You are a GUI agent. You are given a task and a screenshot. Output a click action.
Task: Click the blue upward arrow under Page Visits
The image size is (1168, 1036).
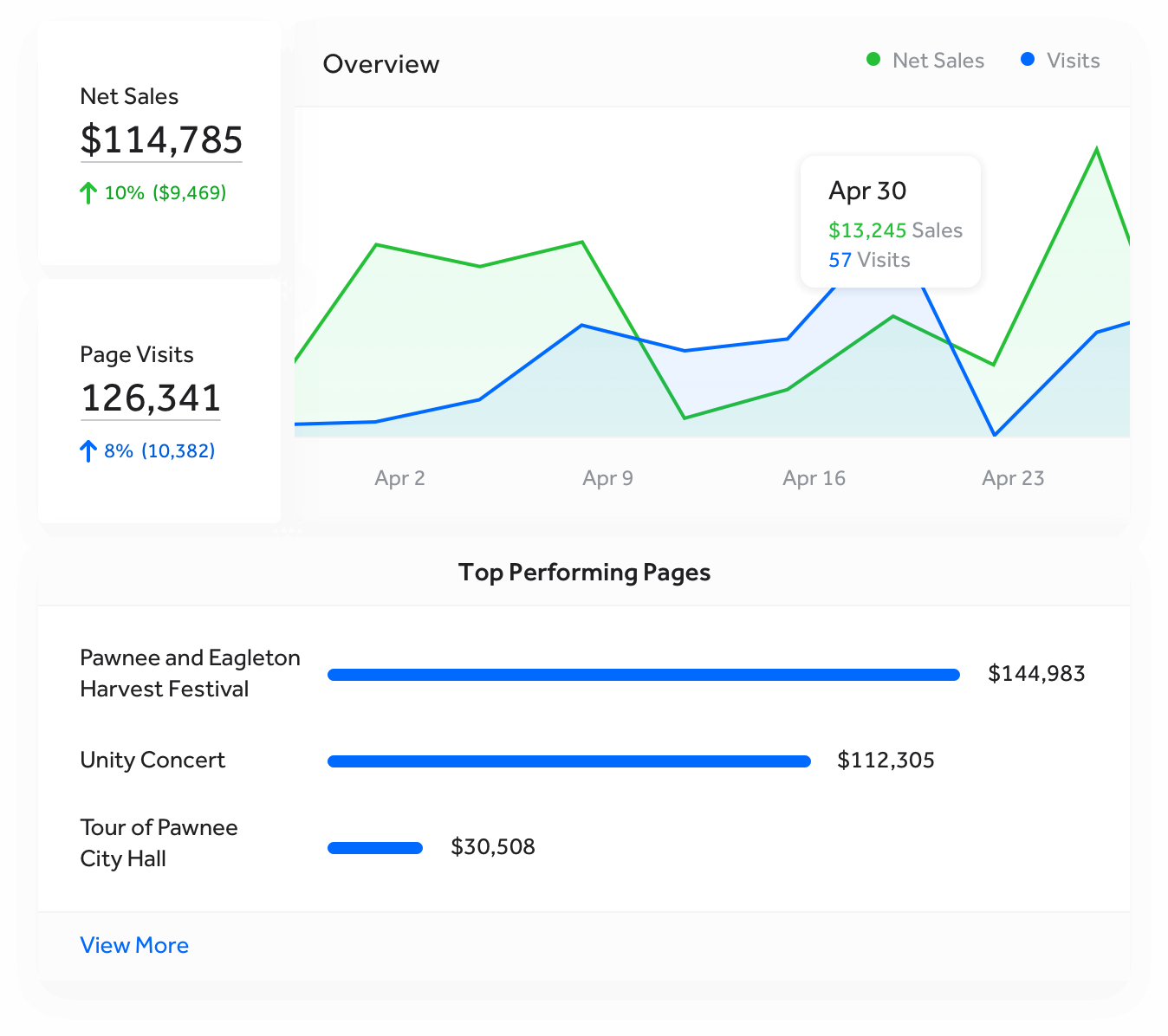tap(88, 450)
